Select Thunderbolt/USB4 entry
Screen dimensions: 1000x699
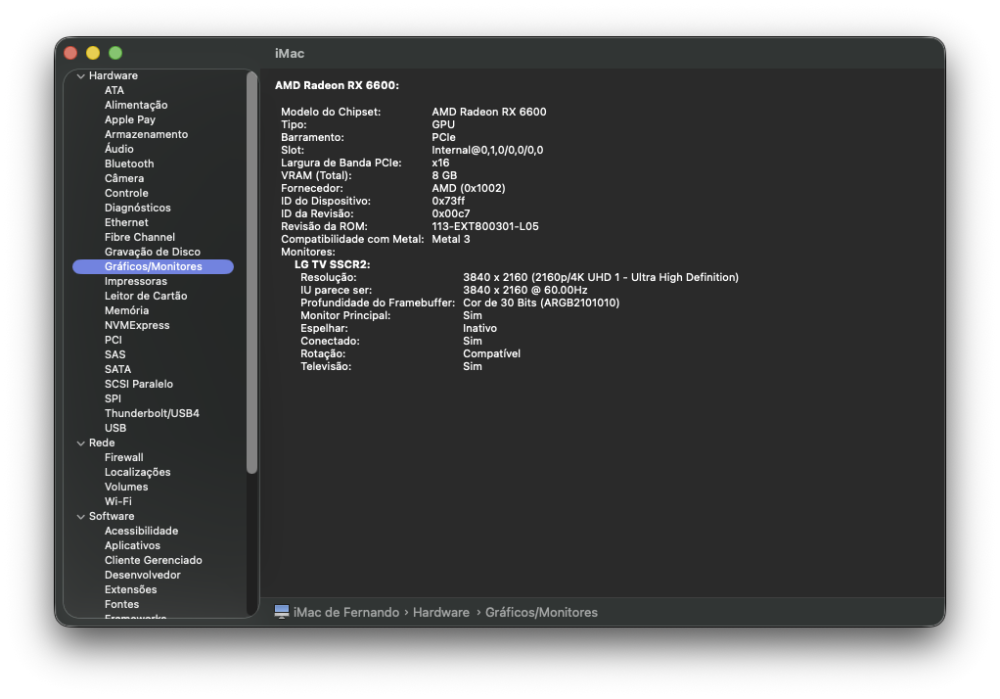tap(152, 413)
